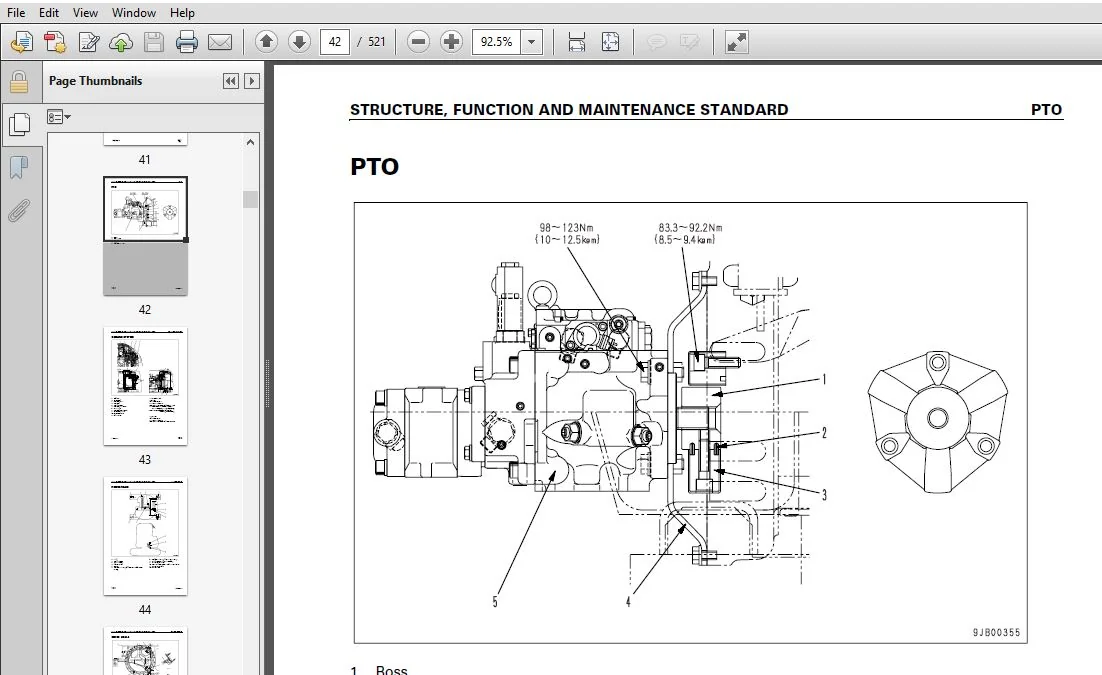Click figure code 9JB00355
This screenshot has height=675, width=1102.
coord(996,632)
